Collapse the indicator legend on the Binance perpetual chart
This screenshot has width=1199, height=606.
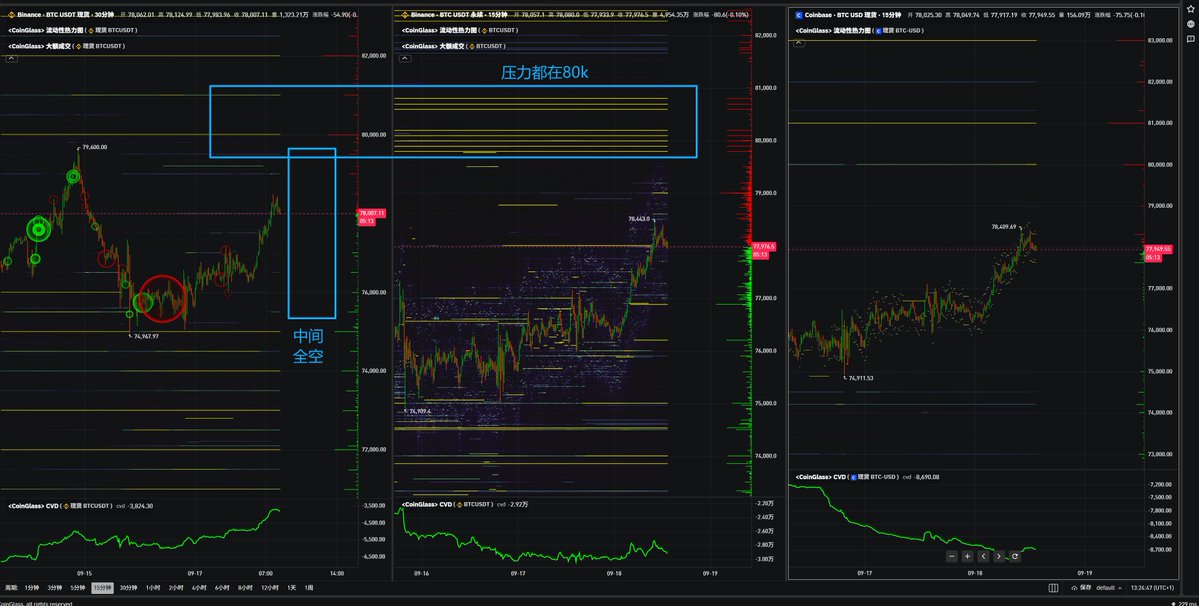[405, 58]
